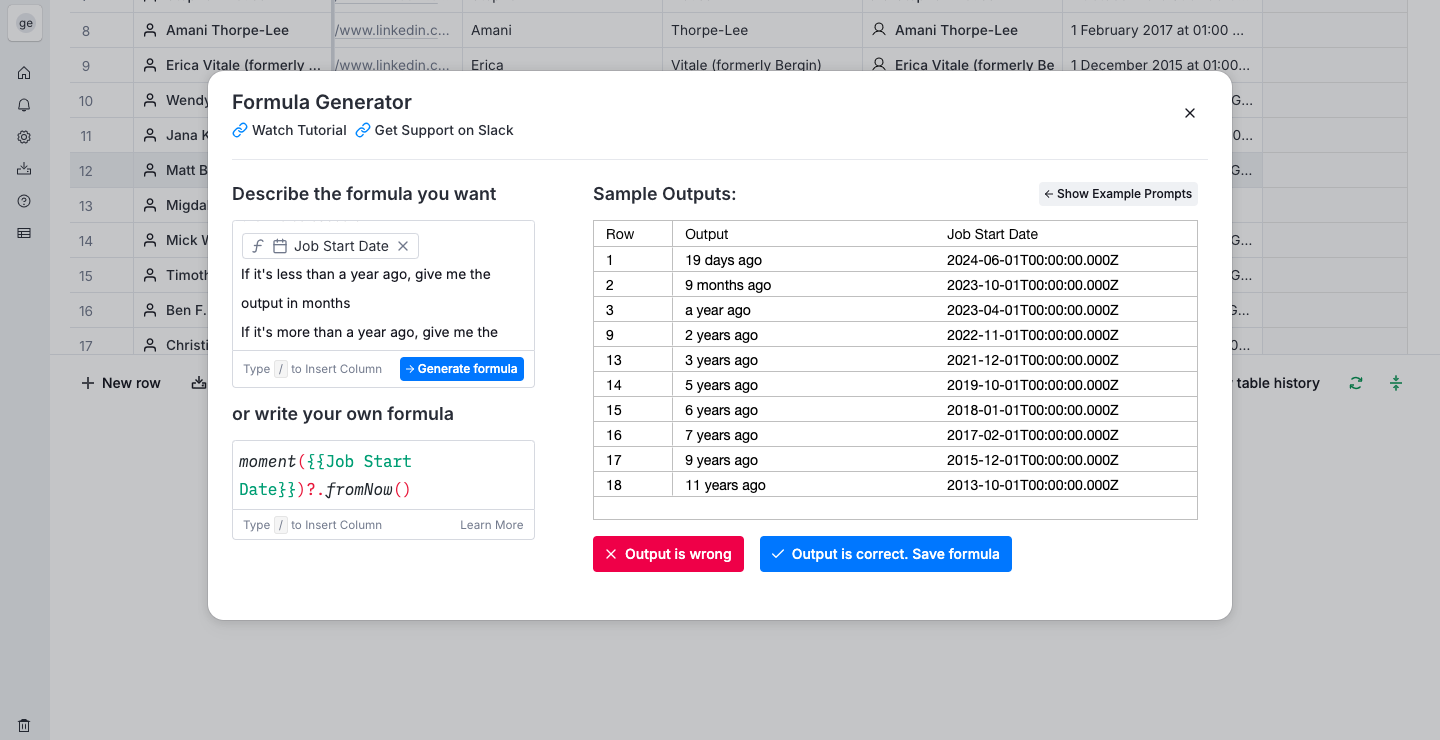Click the Generate formula button
Screen dimensions: 1440x740
[x=462, y=369]
